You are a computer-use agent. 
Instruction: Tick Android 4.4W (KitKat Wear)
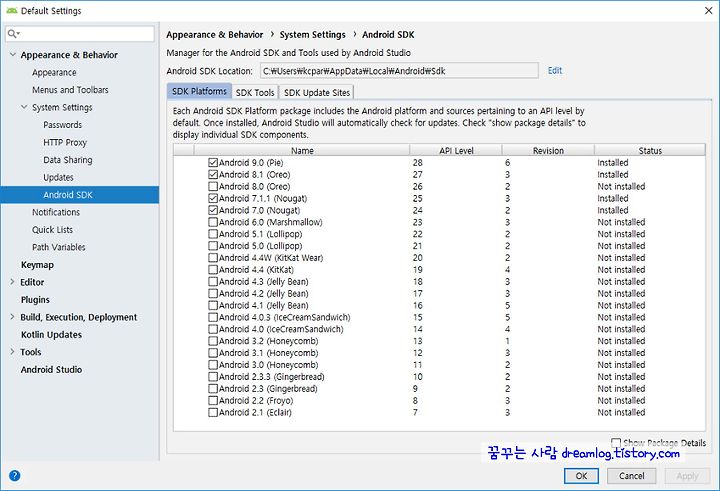[213, 258]
